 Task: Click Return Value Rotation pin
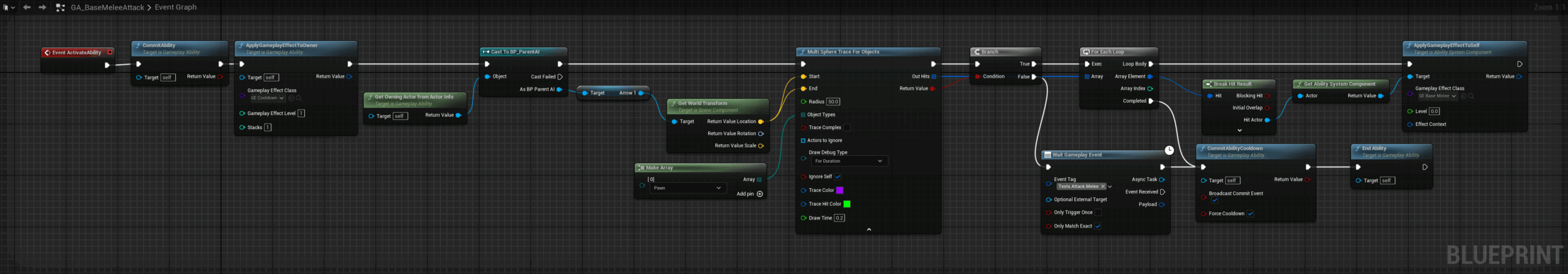pyautogui.click(x=761, y=134)
